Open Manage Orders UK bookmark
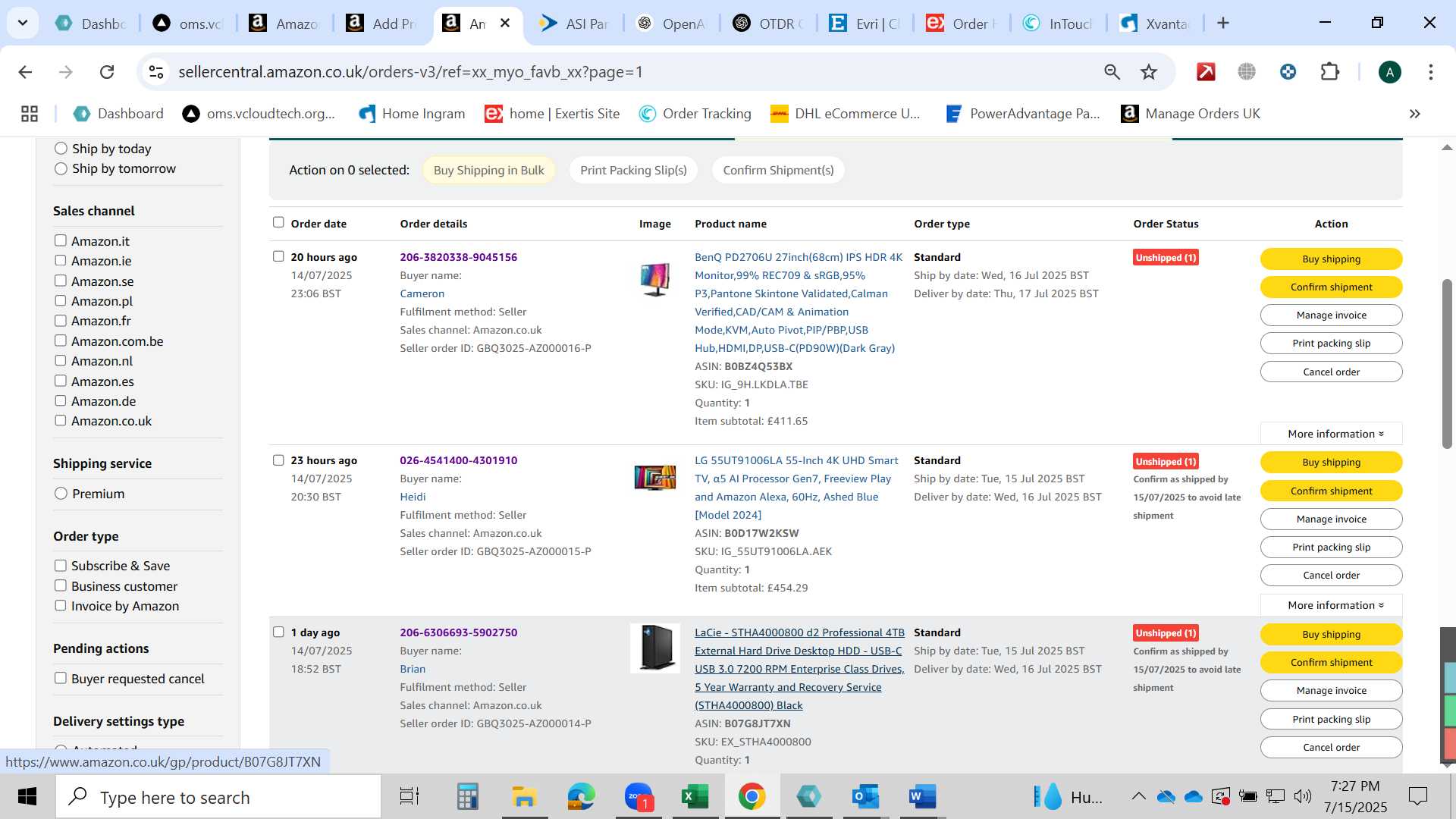 (1191, 114)
